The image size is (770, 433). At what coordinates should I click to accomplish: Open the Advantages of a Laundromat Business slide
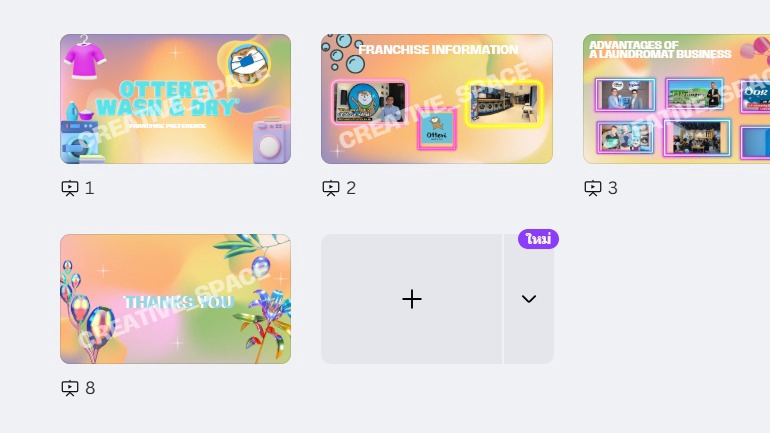(676, 99)
